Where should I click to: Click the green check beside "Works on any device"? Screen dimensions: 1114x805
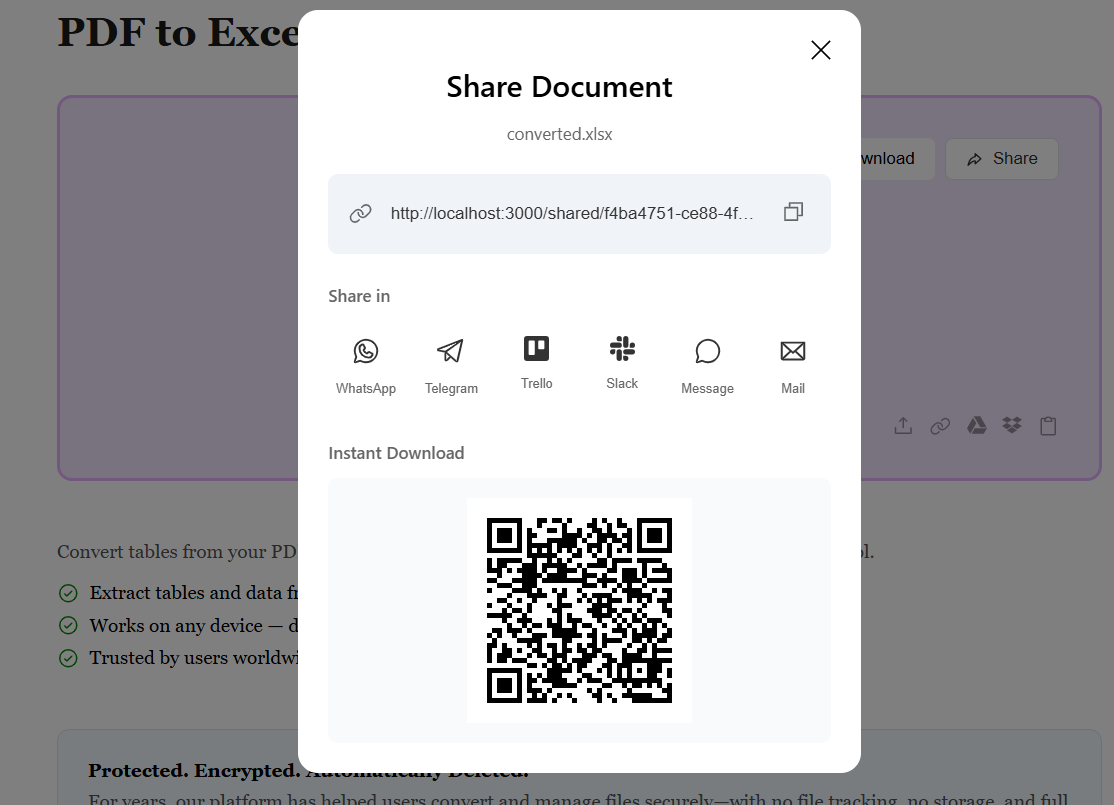coord(68,626)
